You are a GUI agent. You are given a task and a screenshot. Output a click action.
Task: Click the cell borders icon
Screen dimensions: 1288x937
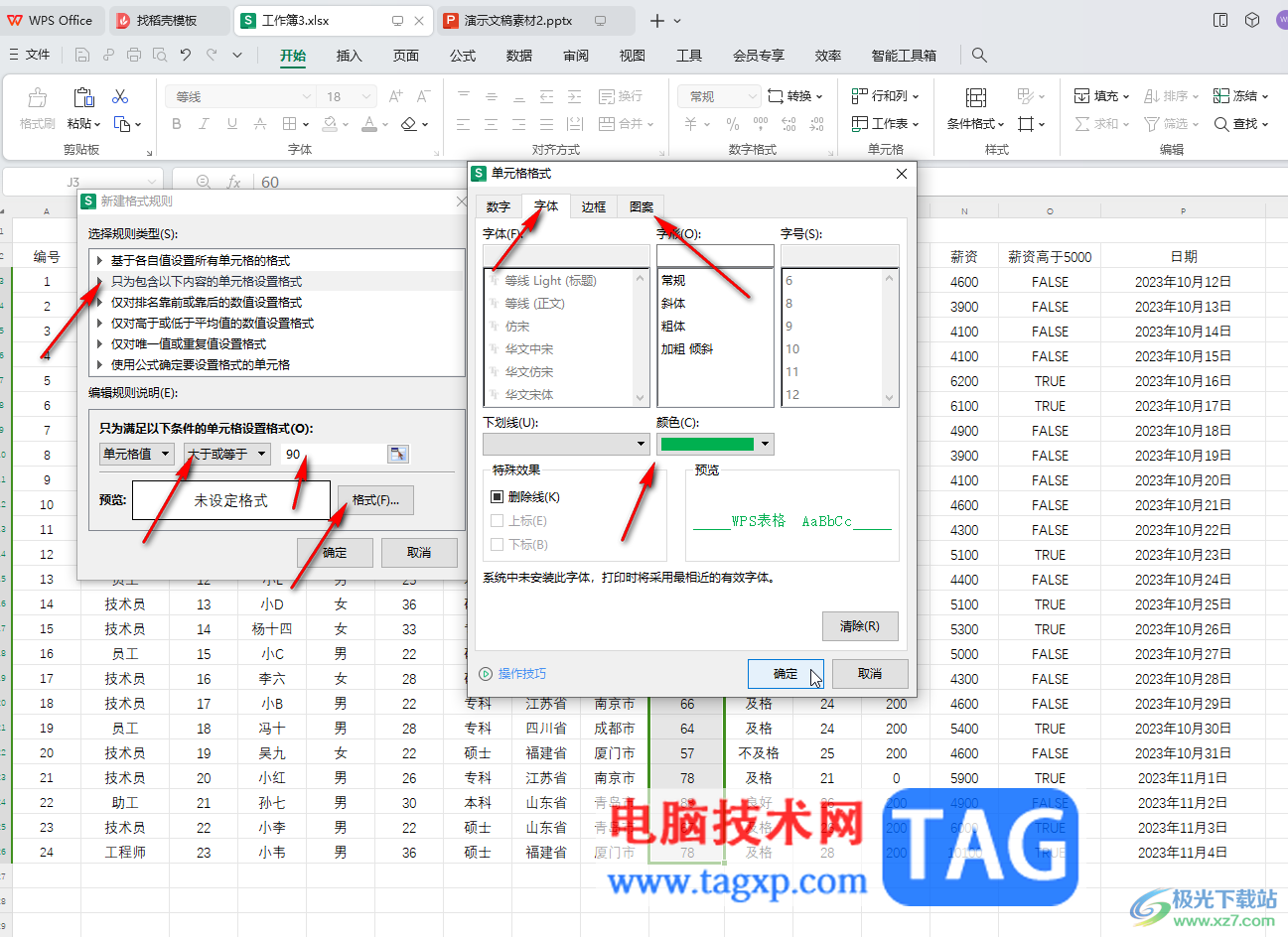tap(289, 124)
